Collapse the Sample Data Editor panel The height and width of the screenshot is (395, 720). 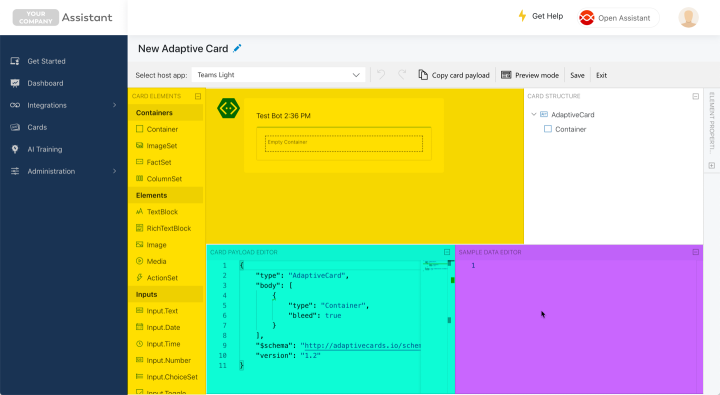[696, 252]
